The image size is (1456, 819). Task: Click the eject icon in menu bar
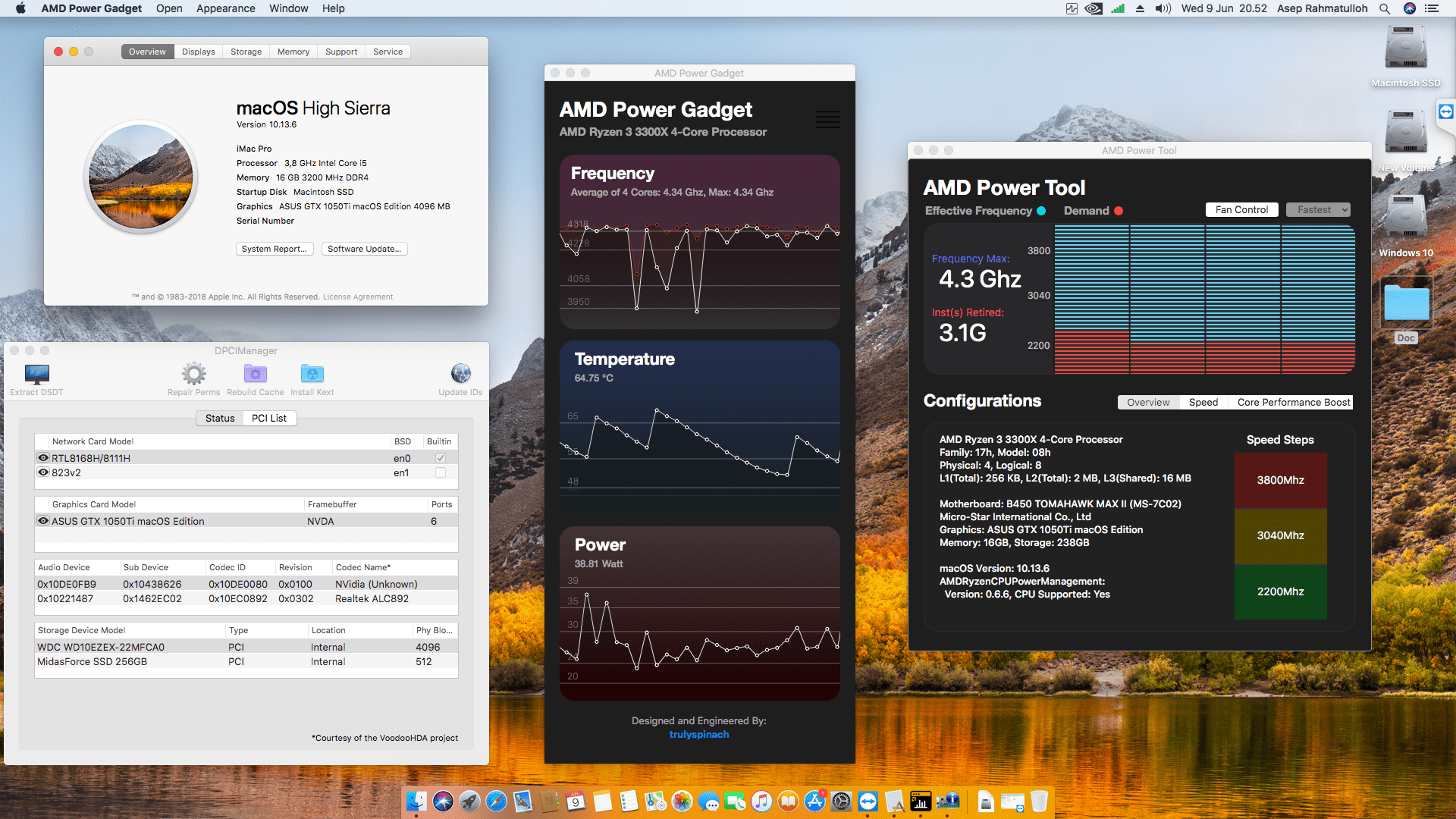coord(1140,8)
